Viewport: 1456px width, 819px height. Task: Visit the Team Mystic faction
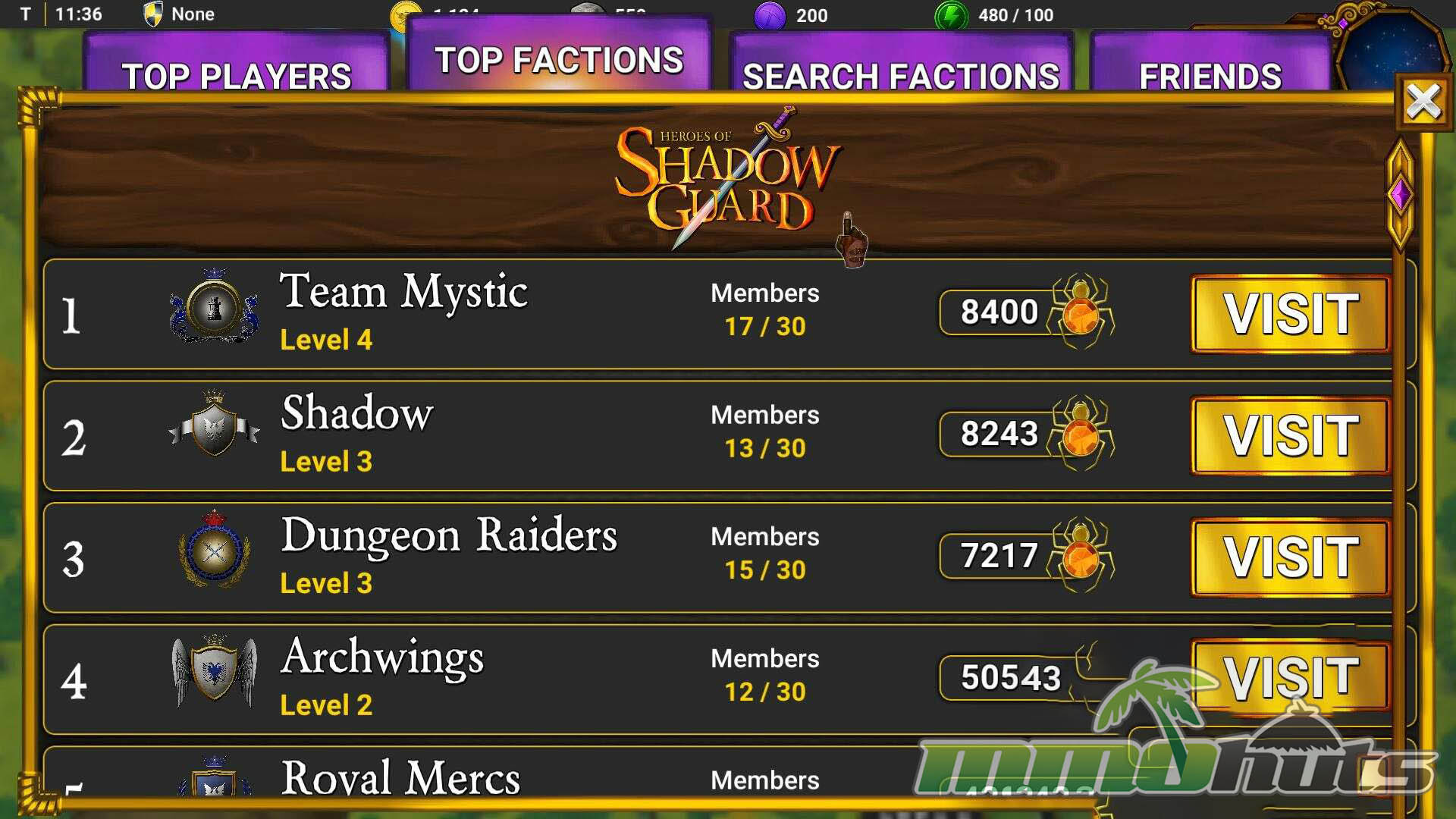tap(1291, 313)
